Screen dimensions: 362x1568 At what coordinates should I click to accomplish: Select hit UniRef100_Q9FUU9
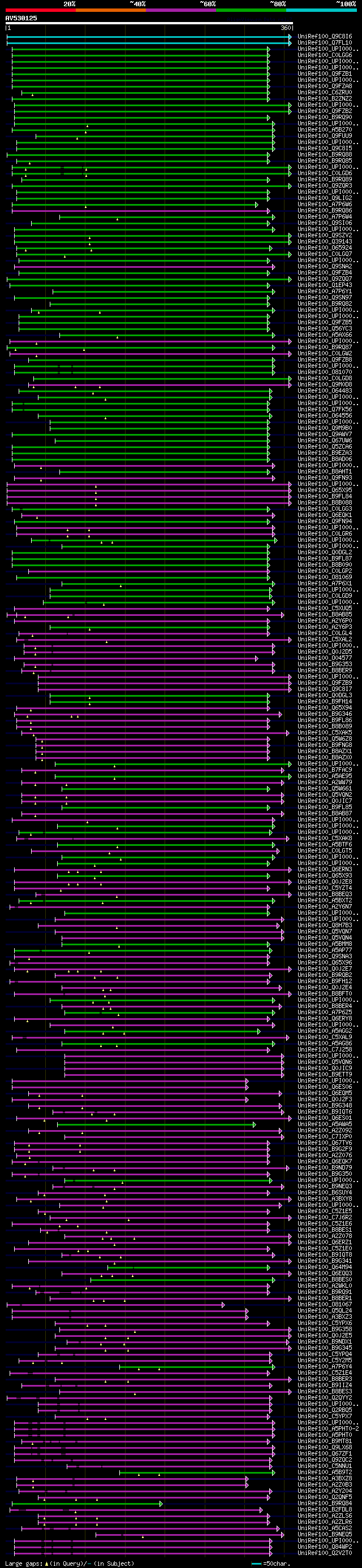click(x=325, y=136)
